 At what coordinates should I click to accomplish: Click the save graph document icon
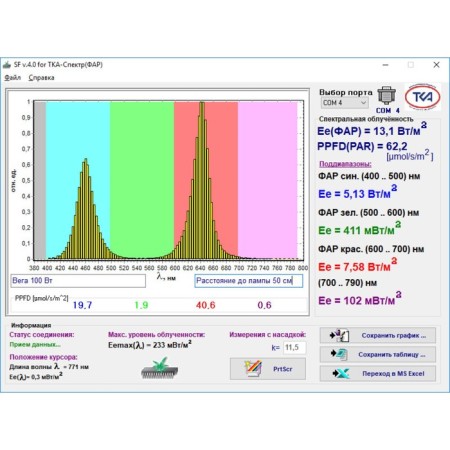(339, 335)
